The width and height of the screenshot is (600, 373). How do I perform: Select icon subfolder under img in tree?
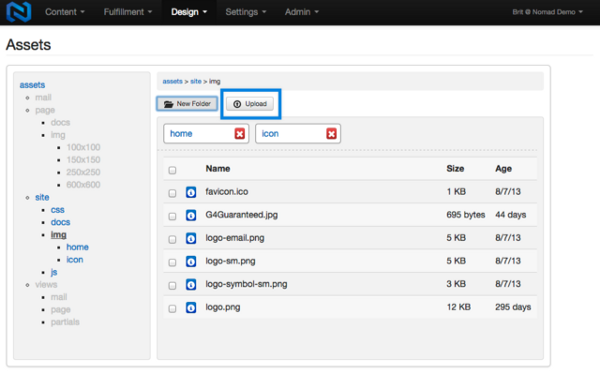click(75, 259)
